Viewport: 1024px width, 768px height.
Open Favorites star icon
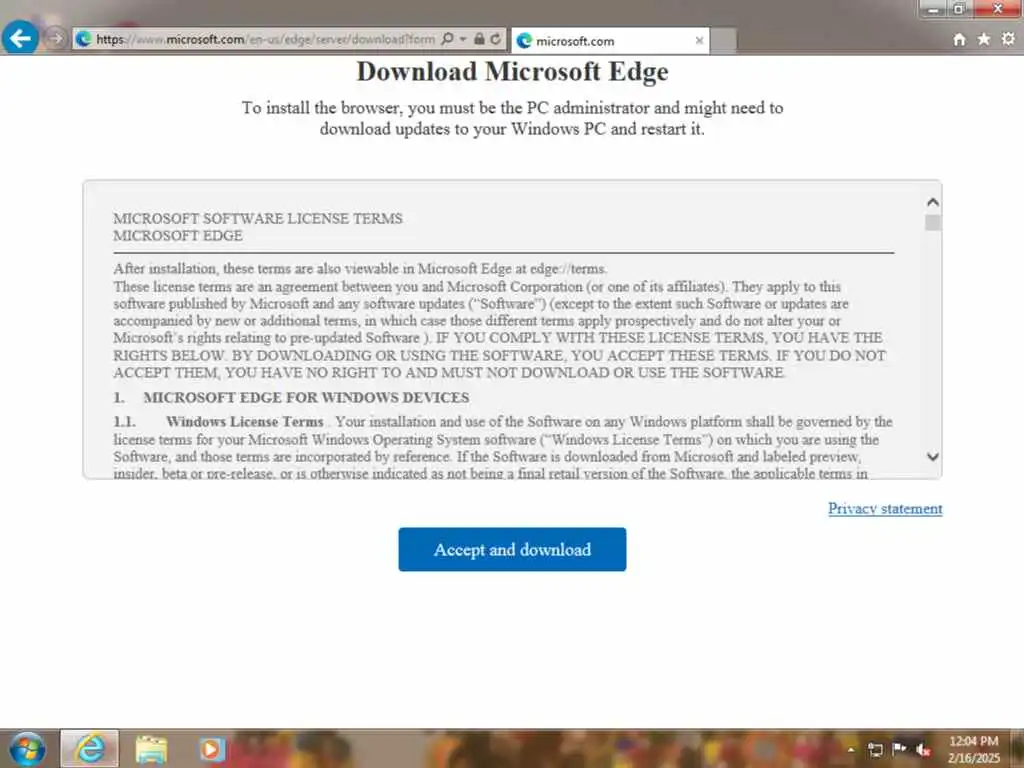984,39
